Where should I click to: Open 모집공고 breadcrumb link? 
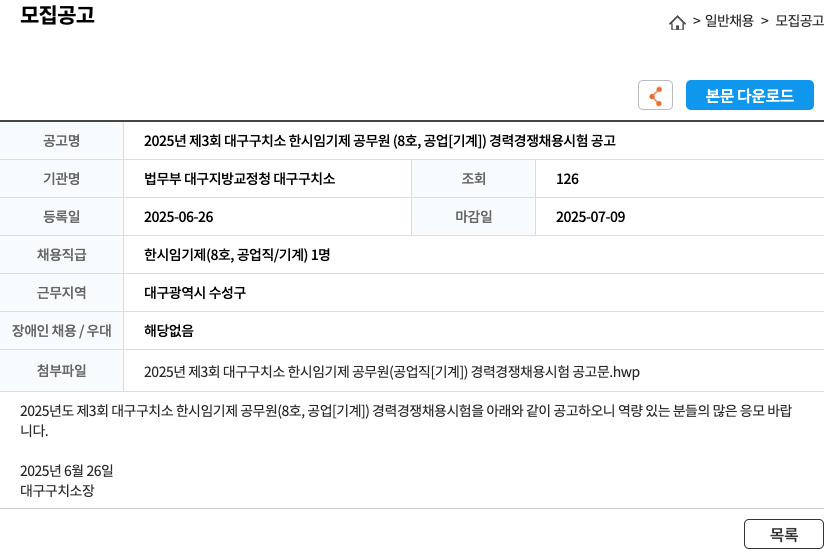[799, 20]
